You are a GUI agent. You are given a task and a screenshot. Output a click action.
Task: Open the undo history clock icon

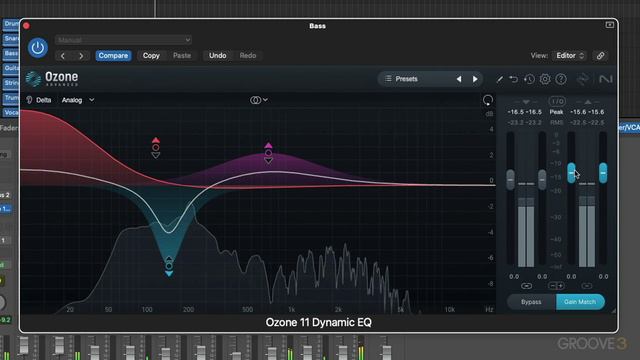[x=529, y=79]
